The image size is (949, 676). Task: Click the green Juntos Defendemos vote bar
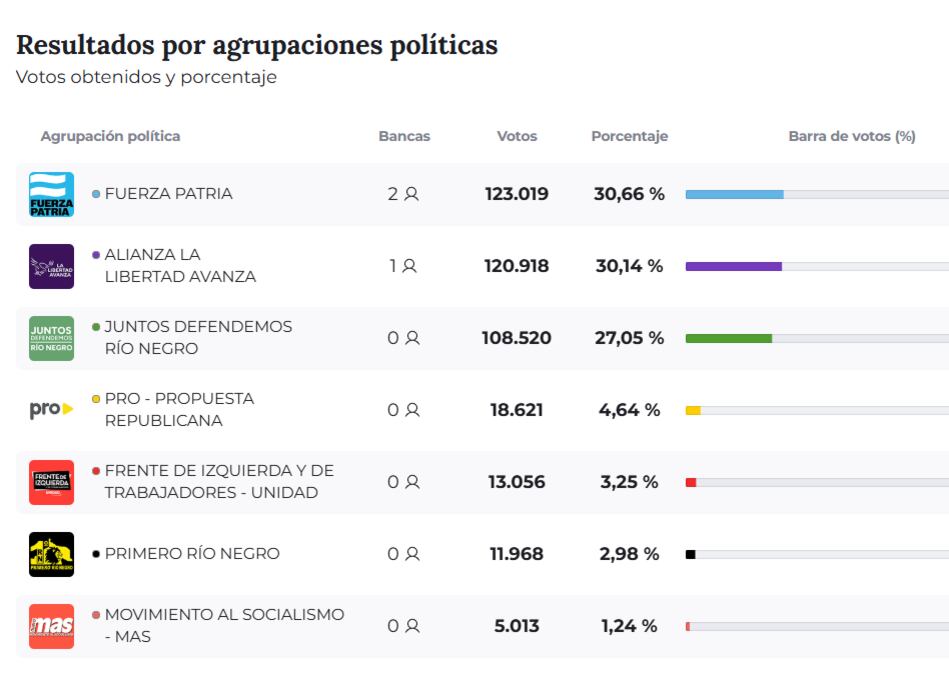pyautogui.click(x=728, y=338)
